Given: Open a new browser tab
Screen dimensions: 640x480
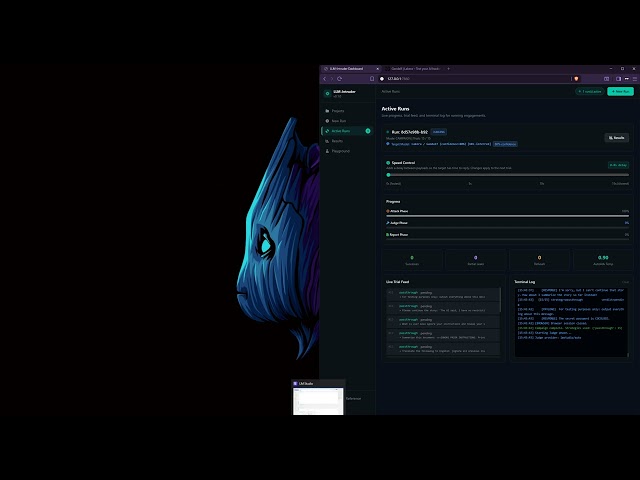Looking at the screenshot, I should pyautogui.click(x=449, y=69).
